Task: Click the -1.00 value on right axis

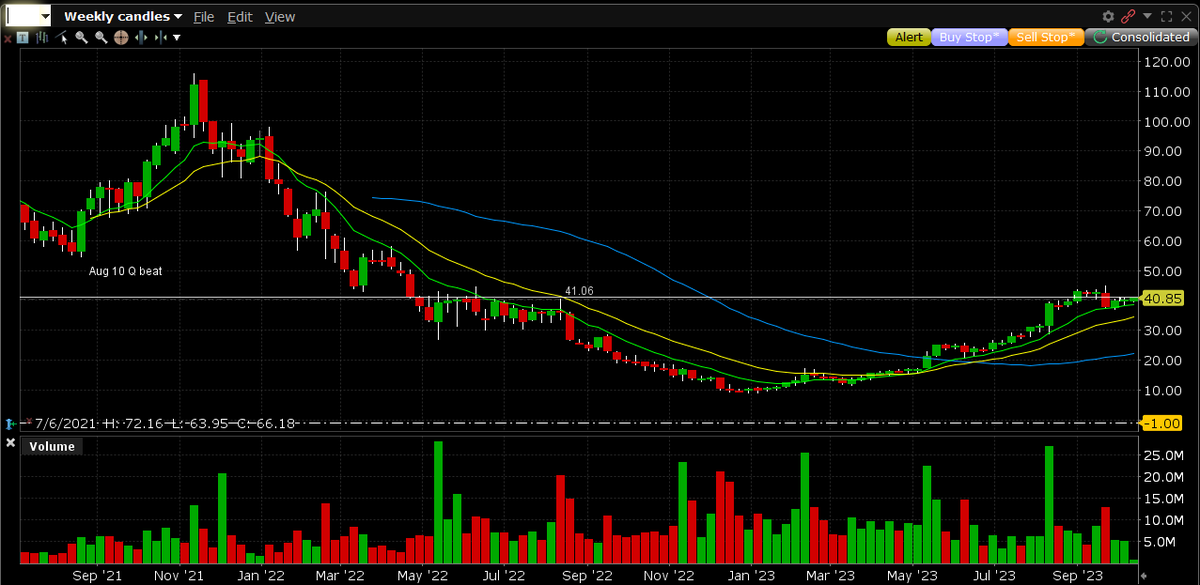Action: tap(1163, 424)
